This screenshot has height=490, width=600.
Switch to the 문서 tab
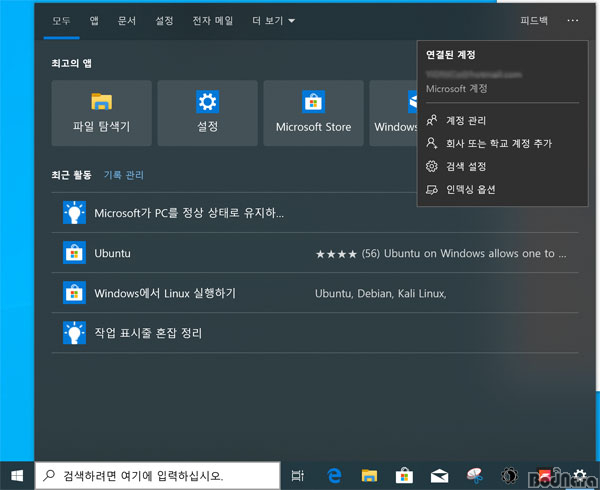pyautogui.click(x=127, y=21)
